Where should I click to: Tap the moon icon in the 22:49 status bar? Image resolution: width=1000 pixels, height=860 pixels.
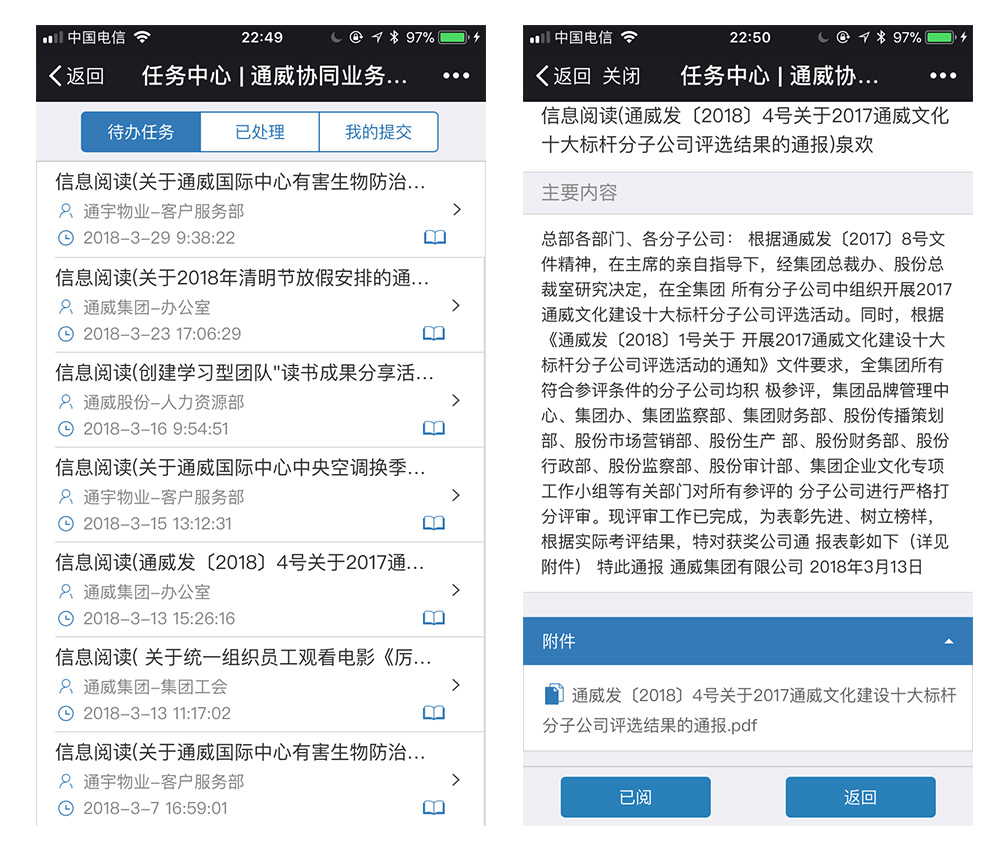coord(336,37)
